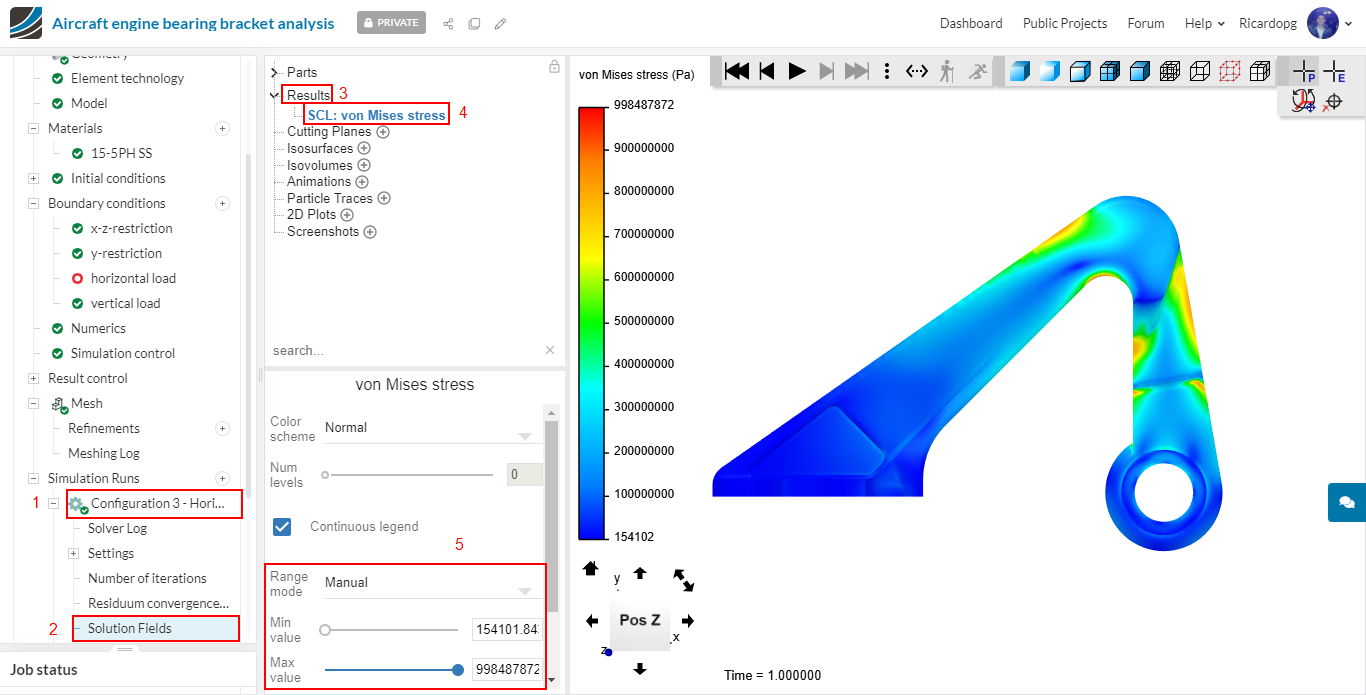Image resolution: width=1366 pixels, height=695 pixels.
Task: Select the slow walking speed icon
Action: [x=946, y=71]
